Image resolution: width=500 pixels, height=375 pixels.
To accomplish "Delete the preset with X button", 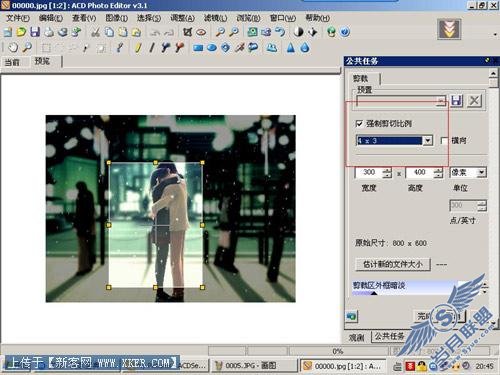I will [x=474, y=101].
